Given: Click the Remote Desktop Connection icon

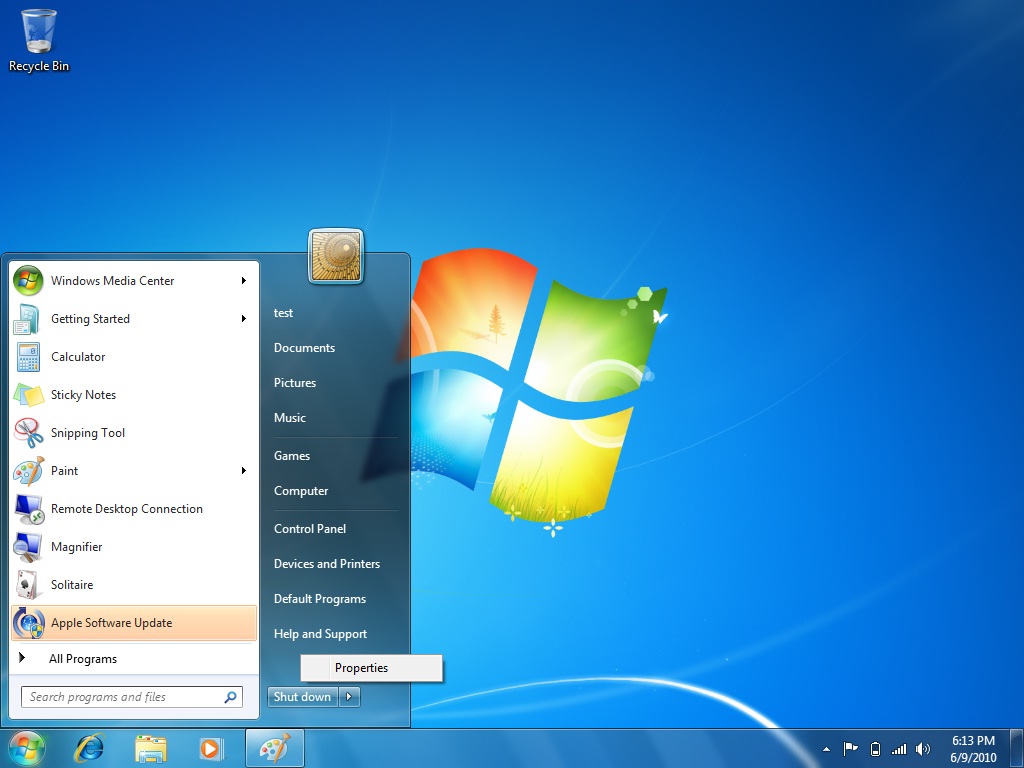Looking at the screenshot, I should coord(28,509).
